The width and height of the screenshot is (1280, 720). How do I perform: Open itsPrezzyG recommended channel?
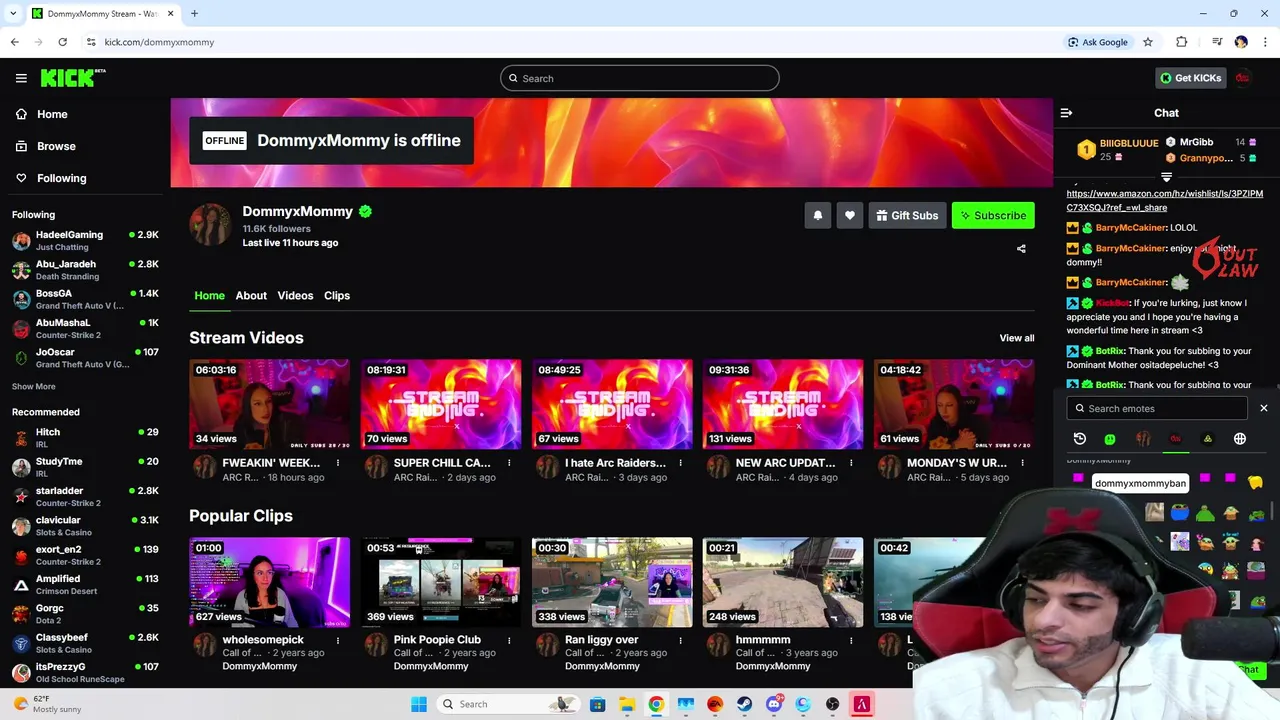[85, 672]
